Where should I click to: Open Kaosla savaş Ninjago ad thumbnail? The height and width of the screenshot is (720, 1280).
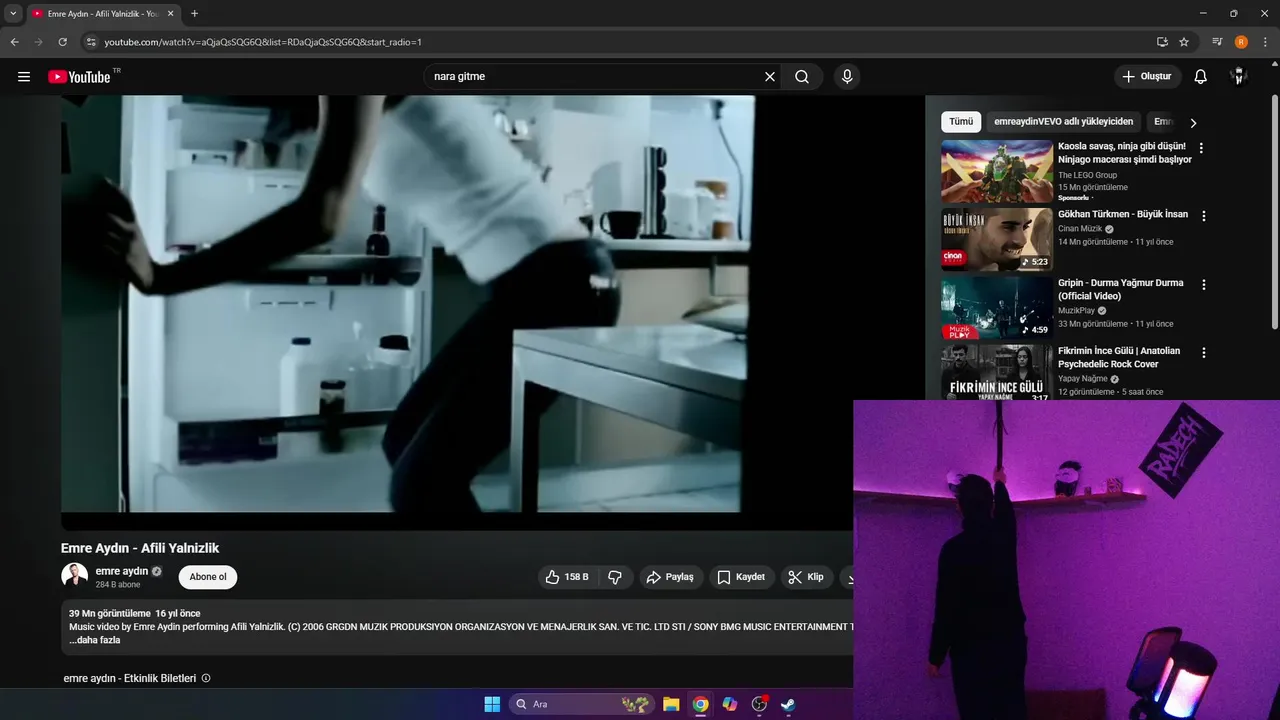(997, 171)
